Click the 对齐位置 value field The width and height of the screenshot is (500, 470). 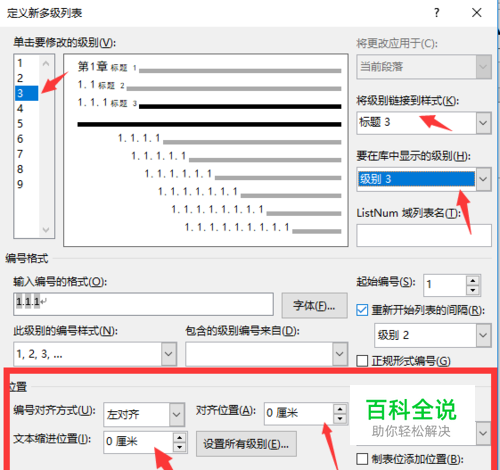click(x=299, y=413)
